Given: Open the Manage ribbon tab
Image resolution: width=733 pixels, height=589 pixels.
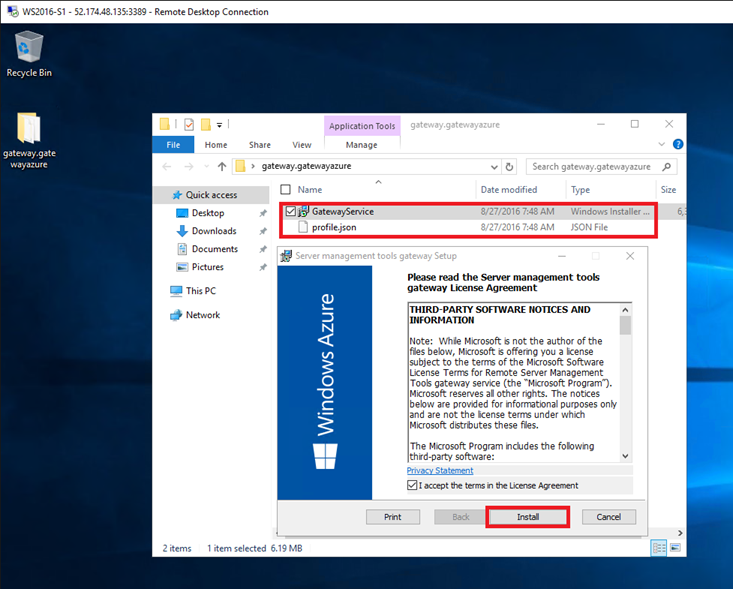Looking at the screenshot, I should (x=361, y=145).
